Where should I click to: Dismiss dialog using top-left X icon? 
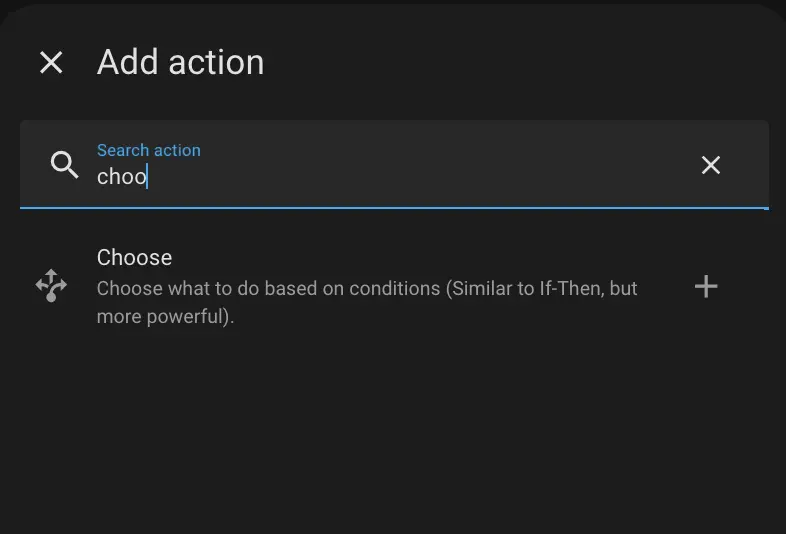[x=51, y=63]
